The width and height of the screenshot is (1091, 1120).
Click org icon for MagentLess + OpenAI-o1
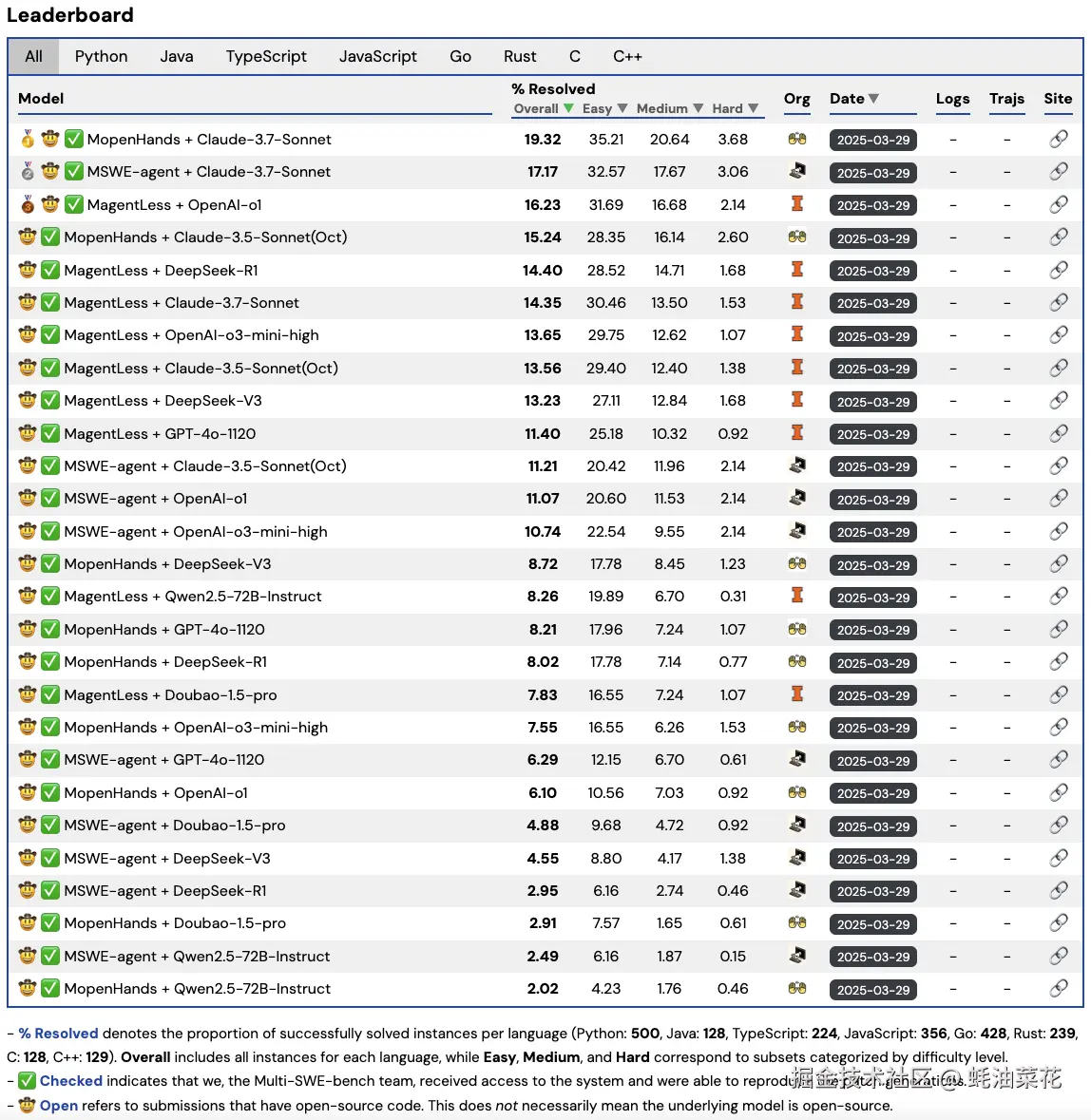coord(797,204)
